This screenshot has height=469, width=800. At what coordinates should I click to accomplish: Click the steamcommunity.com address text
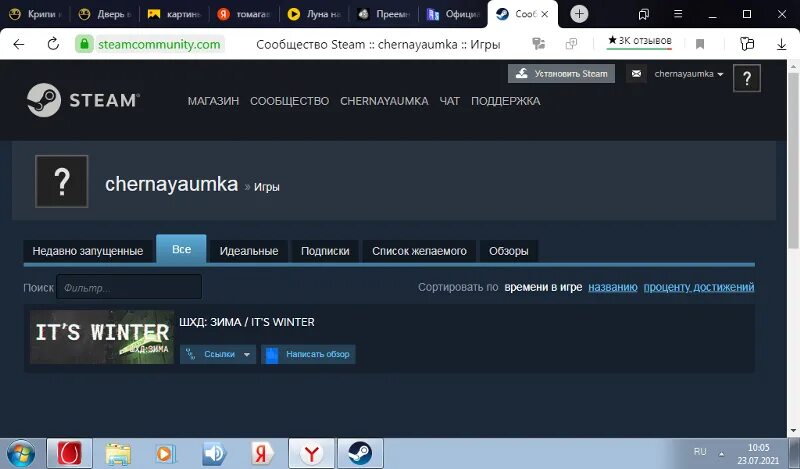159,44
